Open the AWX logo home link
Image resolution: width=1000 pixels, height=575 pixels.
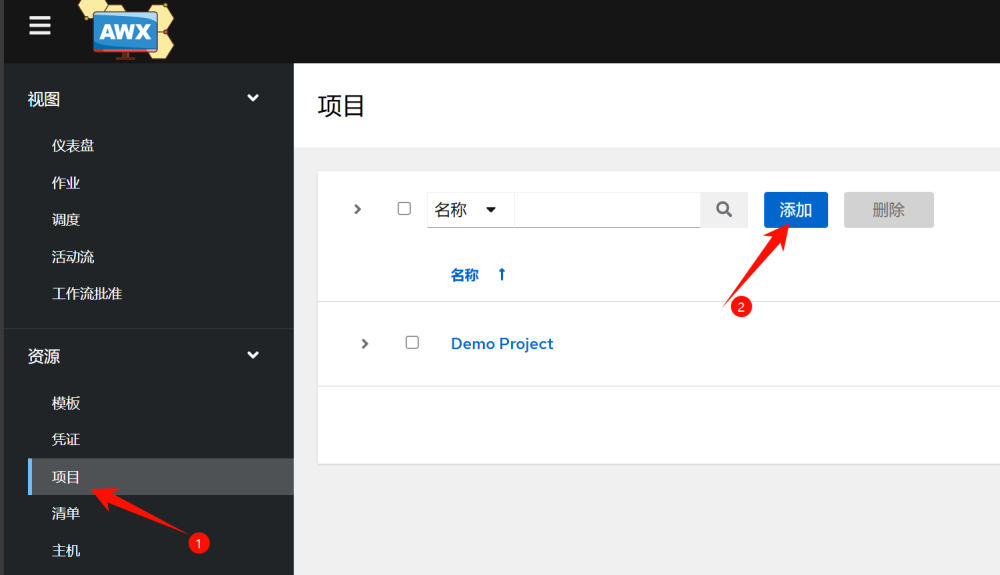point(126,30)
